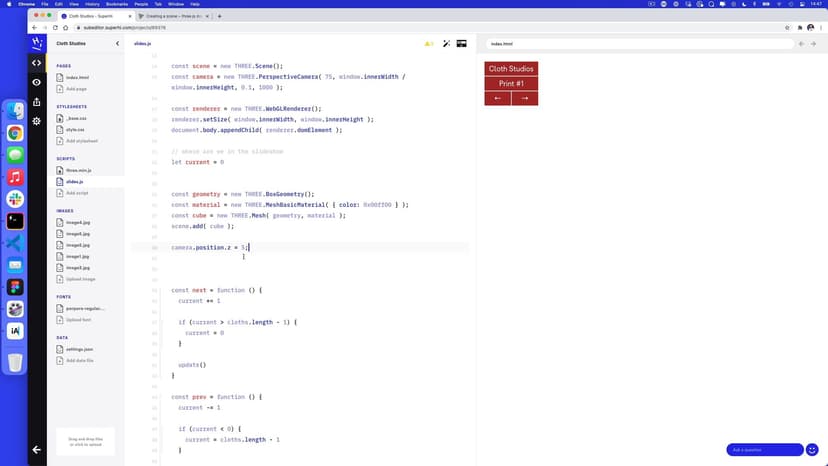The height and width of the screenshot is (466, 828).
Task: Click the eye preview icon in sidebar
Action: pos(37,82)
